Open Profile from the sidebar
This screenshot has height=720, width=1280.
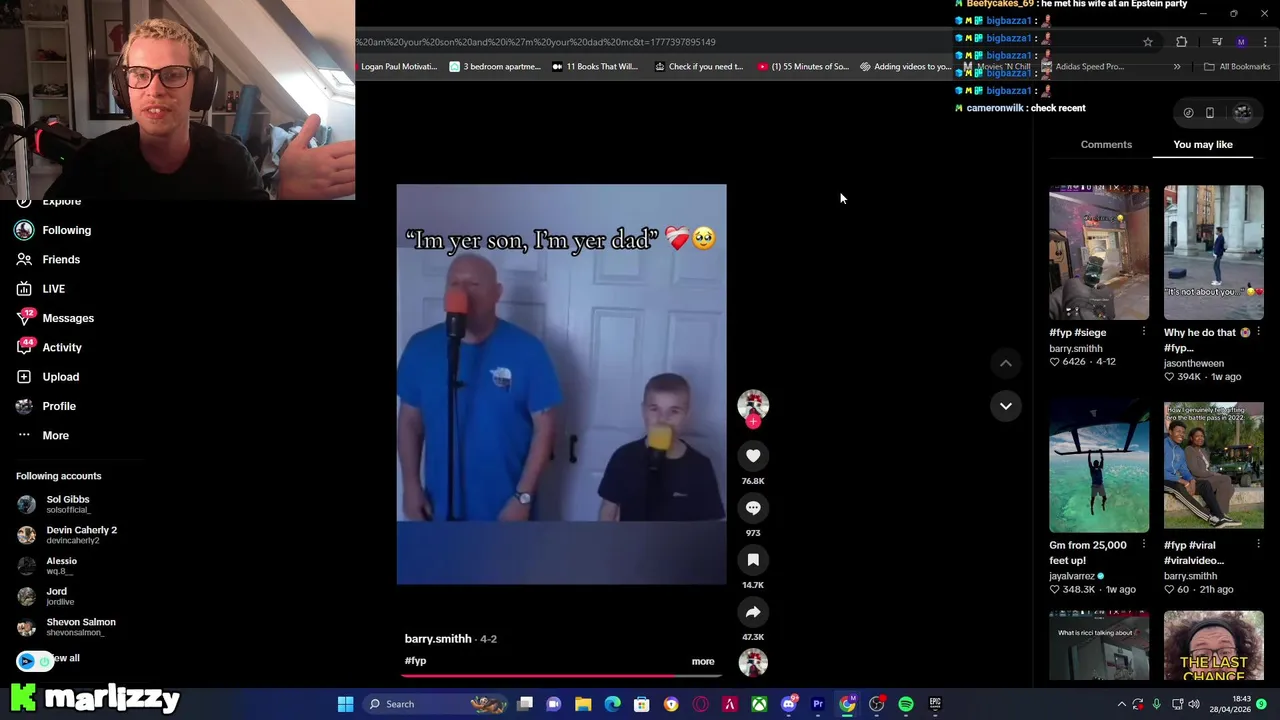[x=46, y=406]
